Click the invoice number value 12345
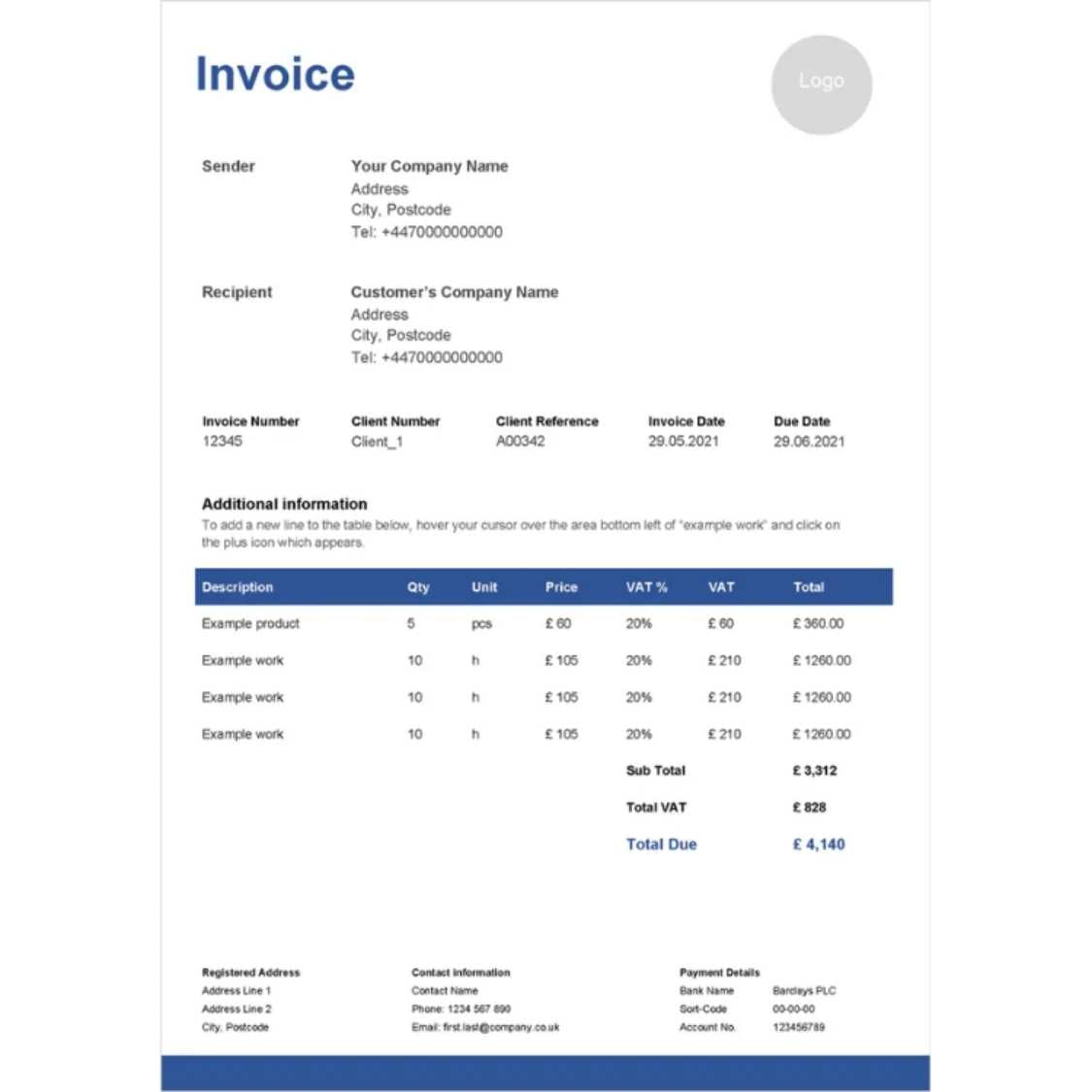The height and width of the screenshot is (1092, 1092). click(x=222, y=442)
